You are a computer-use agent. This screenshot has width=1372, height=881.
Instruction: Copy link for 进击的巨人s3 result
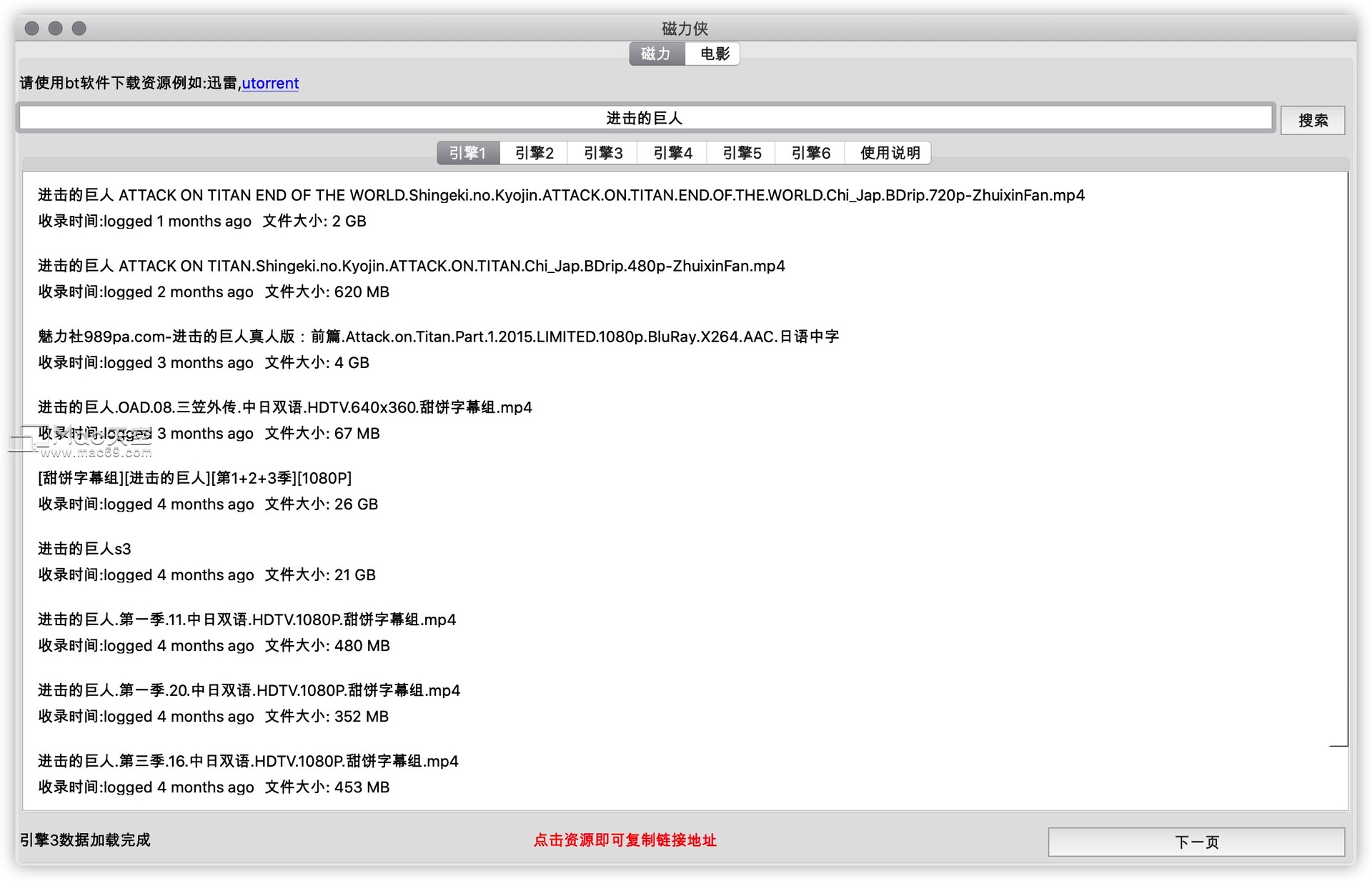tap(84, 549)
